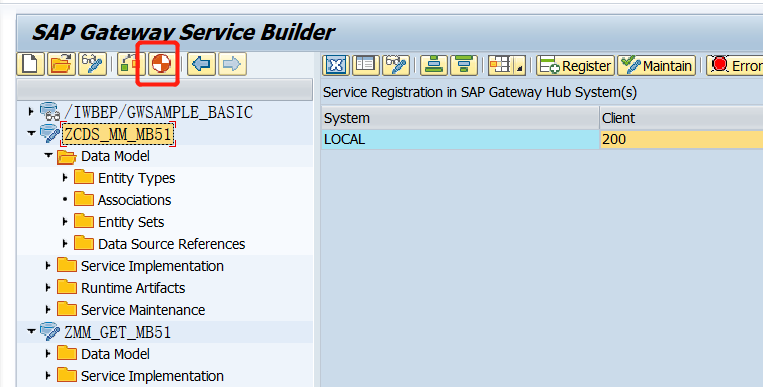This screenshot has width=763, height=387.
Task: Select the LOCAL system cell
Action: tap(460, 139)
